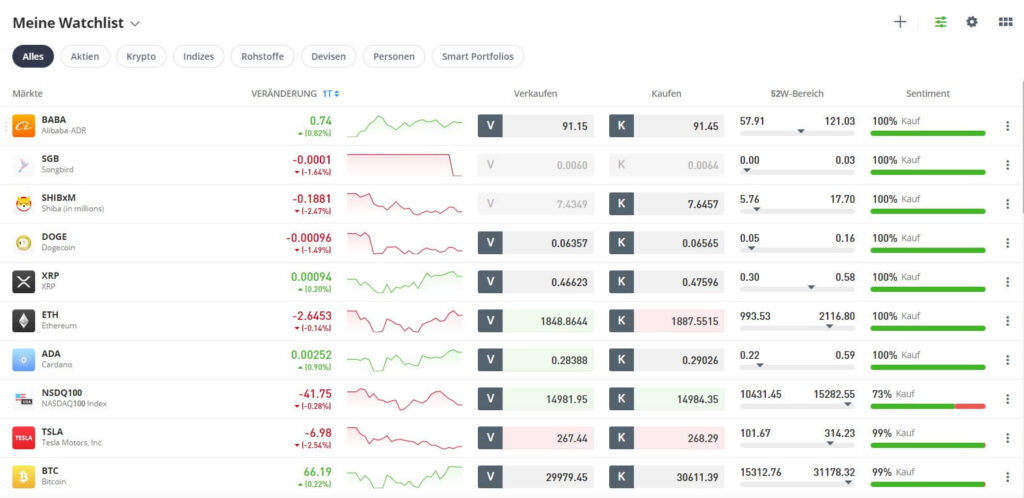Open watchlist settings gear icon
Viewport: 1024px width, 498px height.
(x=972, y=22)
